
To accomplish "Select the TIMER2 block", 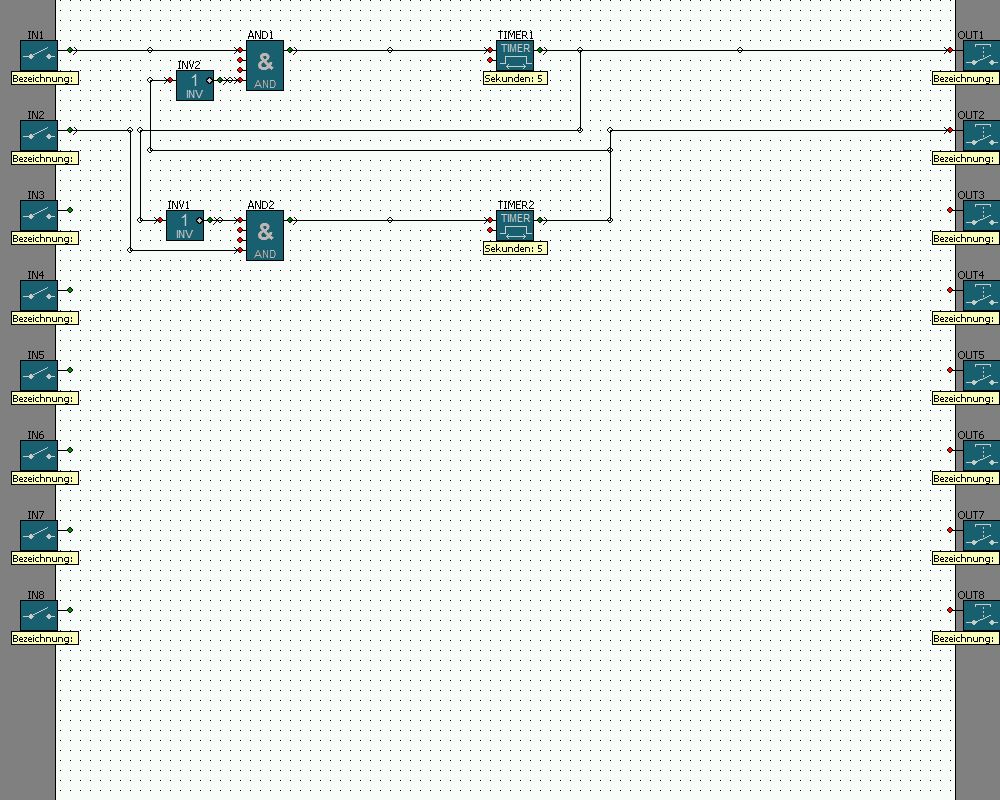I will (x=515, y=225).
